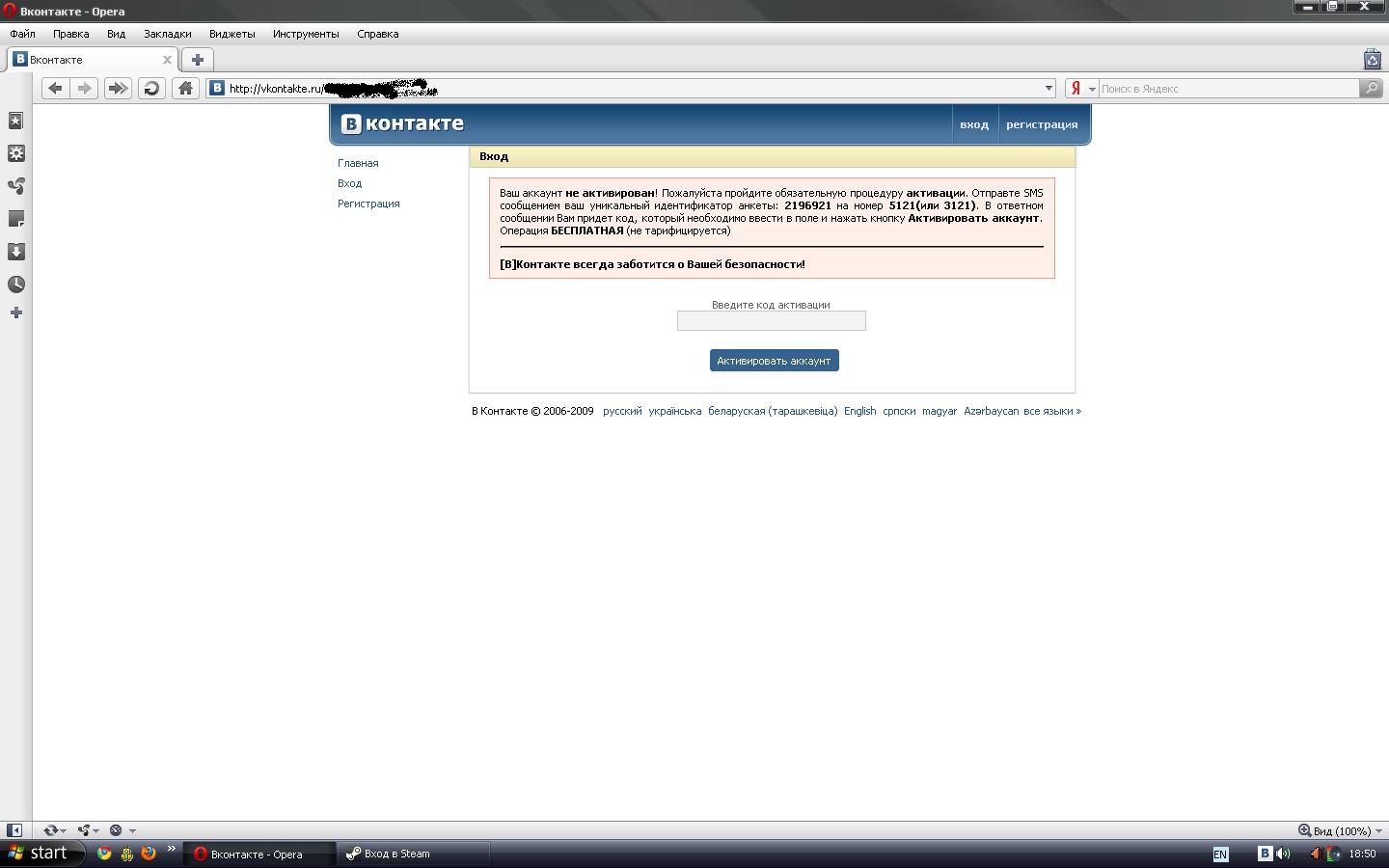Open Opera Unite status bar icon
1389x868 pixels.
[x=84, y=830]
